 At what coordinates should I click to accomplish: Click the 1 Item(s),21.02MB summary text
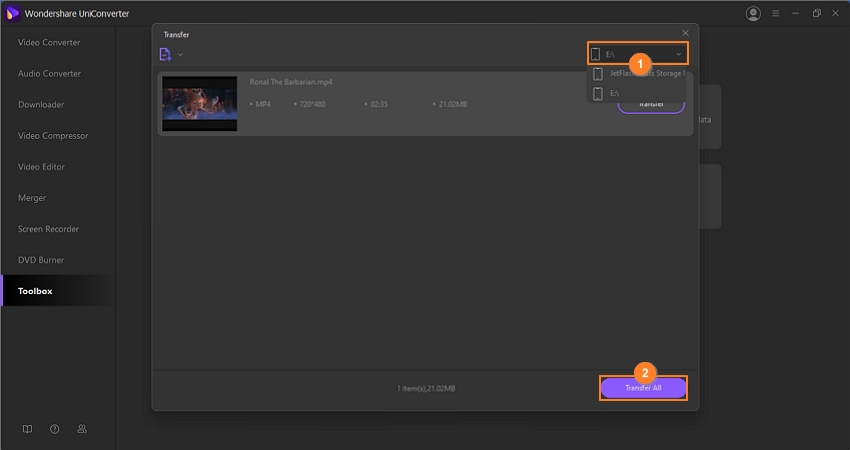tap(426, 388)
